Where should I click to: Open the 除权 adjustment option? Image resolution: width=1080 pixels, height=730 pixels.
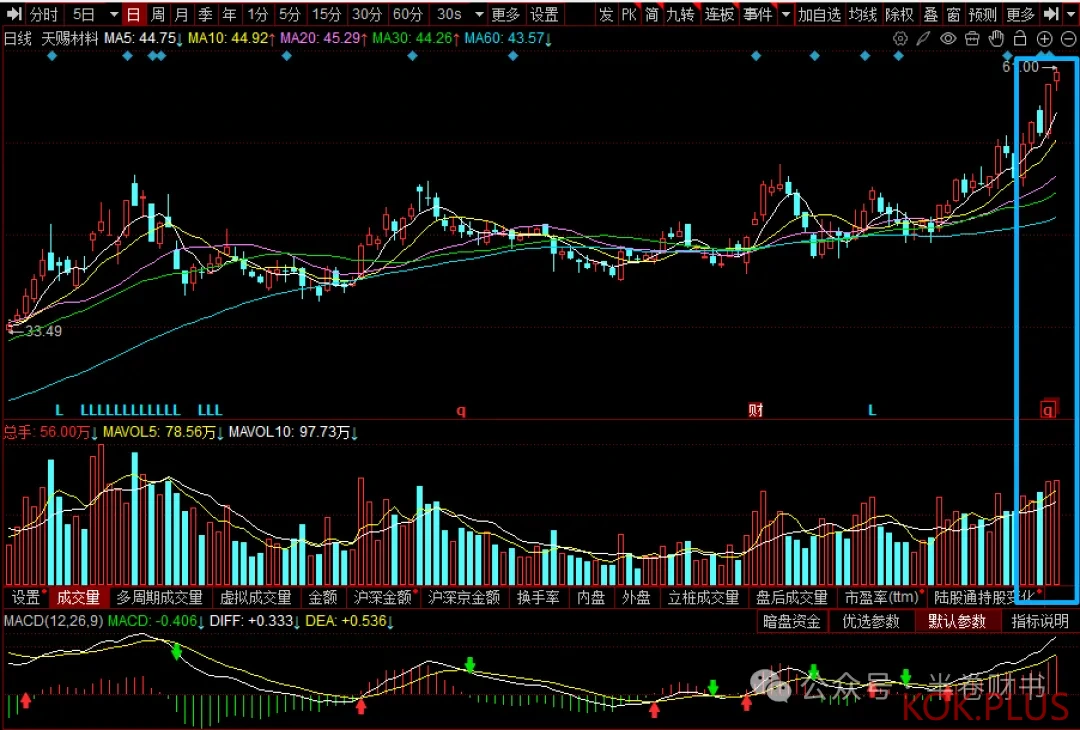coord(899,14)
